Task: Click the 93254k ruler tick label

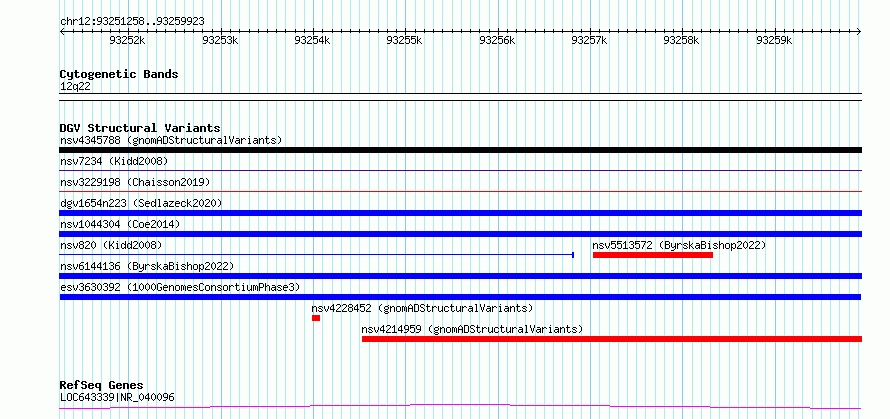Action: [x=312, y=40]
